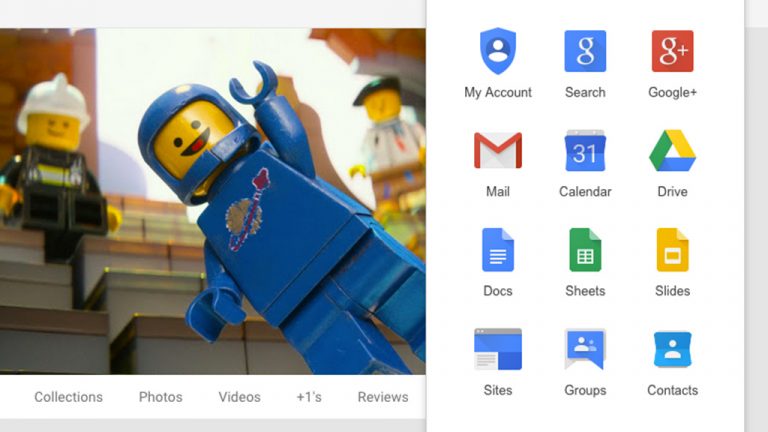
Task: Switch to the Reviews tab
Action: [383, 397]
